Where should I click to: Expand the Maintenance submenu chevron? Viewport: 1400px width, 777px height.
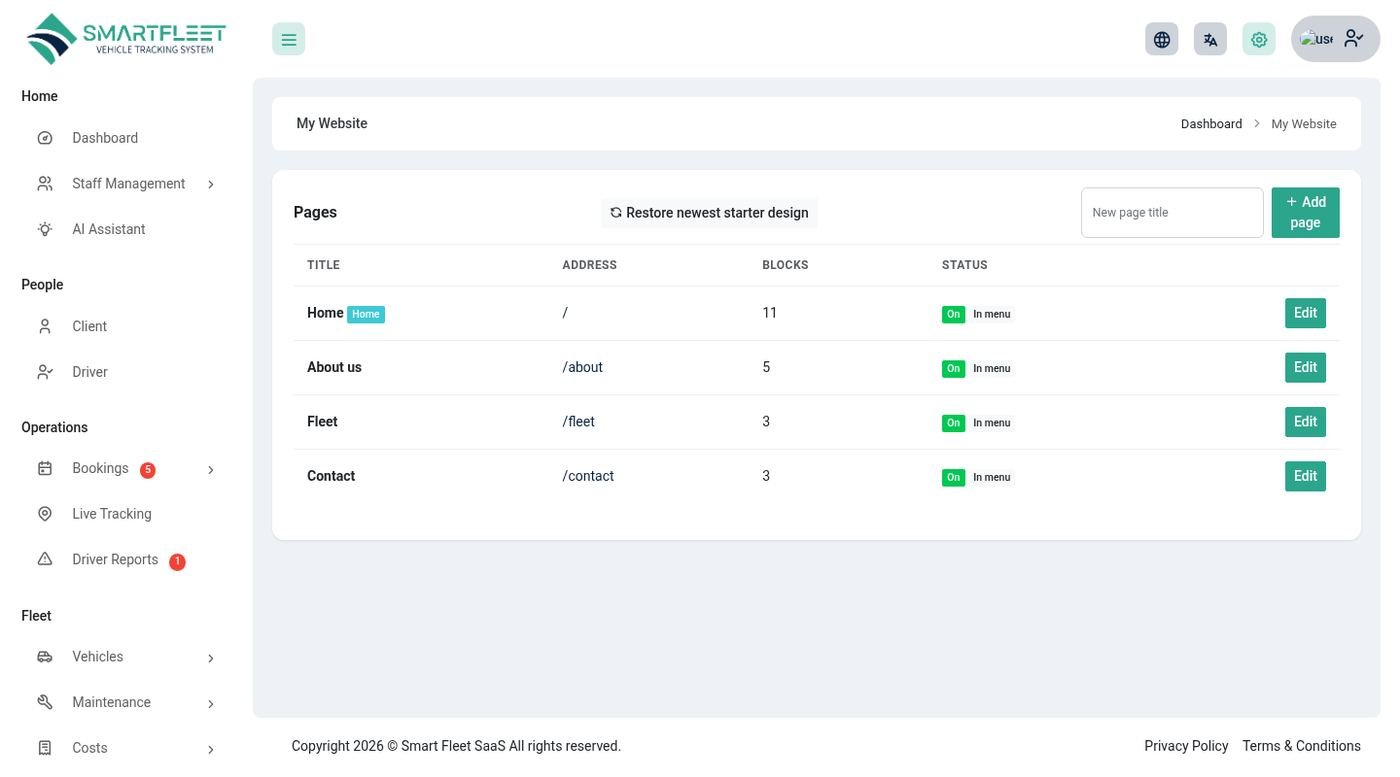210,703
